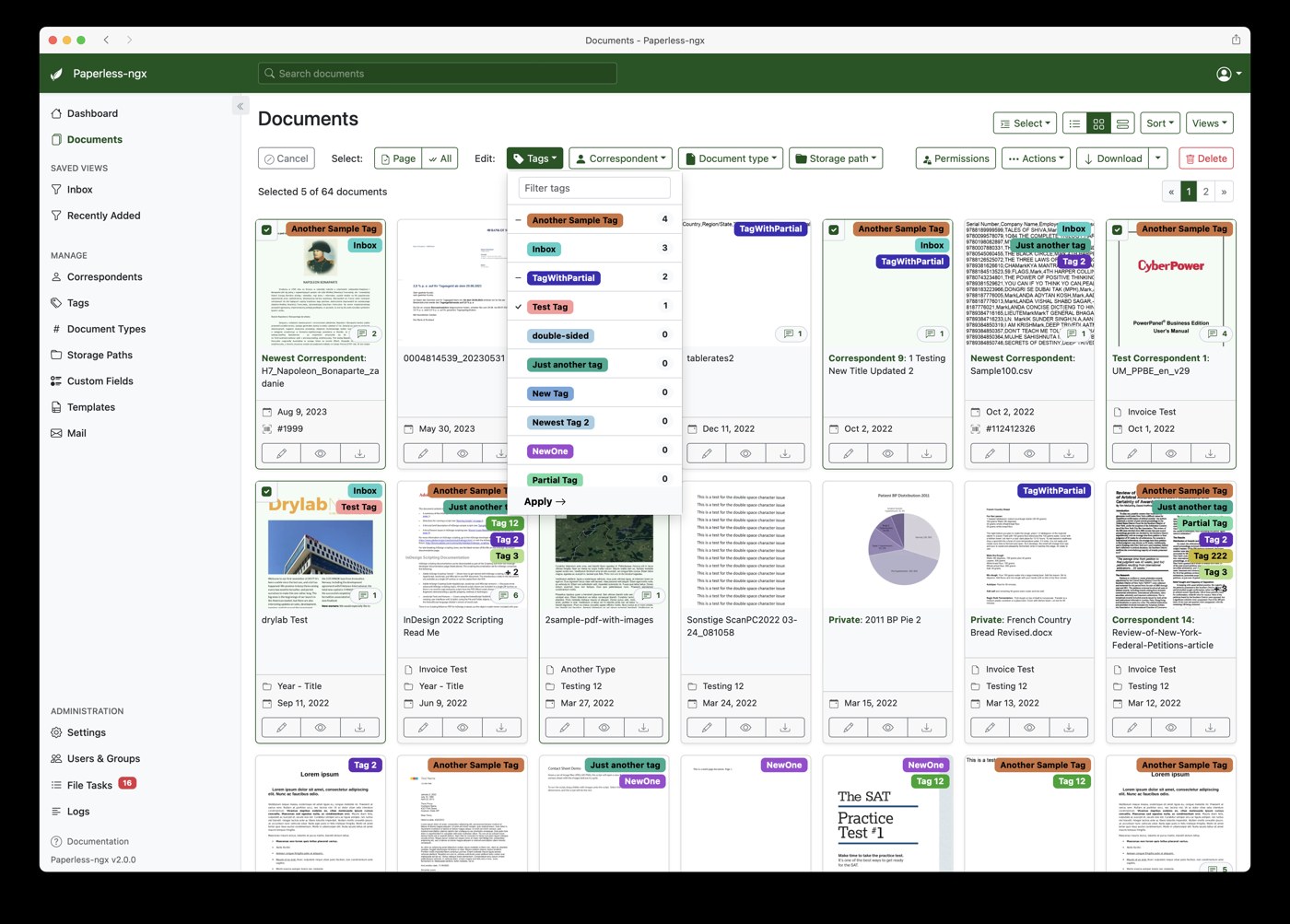The height and width of the screenshot is (924, 1290).
Task: Open the Actions dropdown
Action: coord(1037,158)
